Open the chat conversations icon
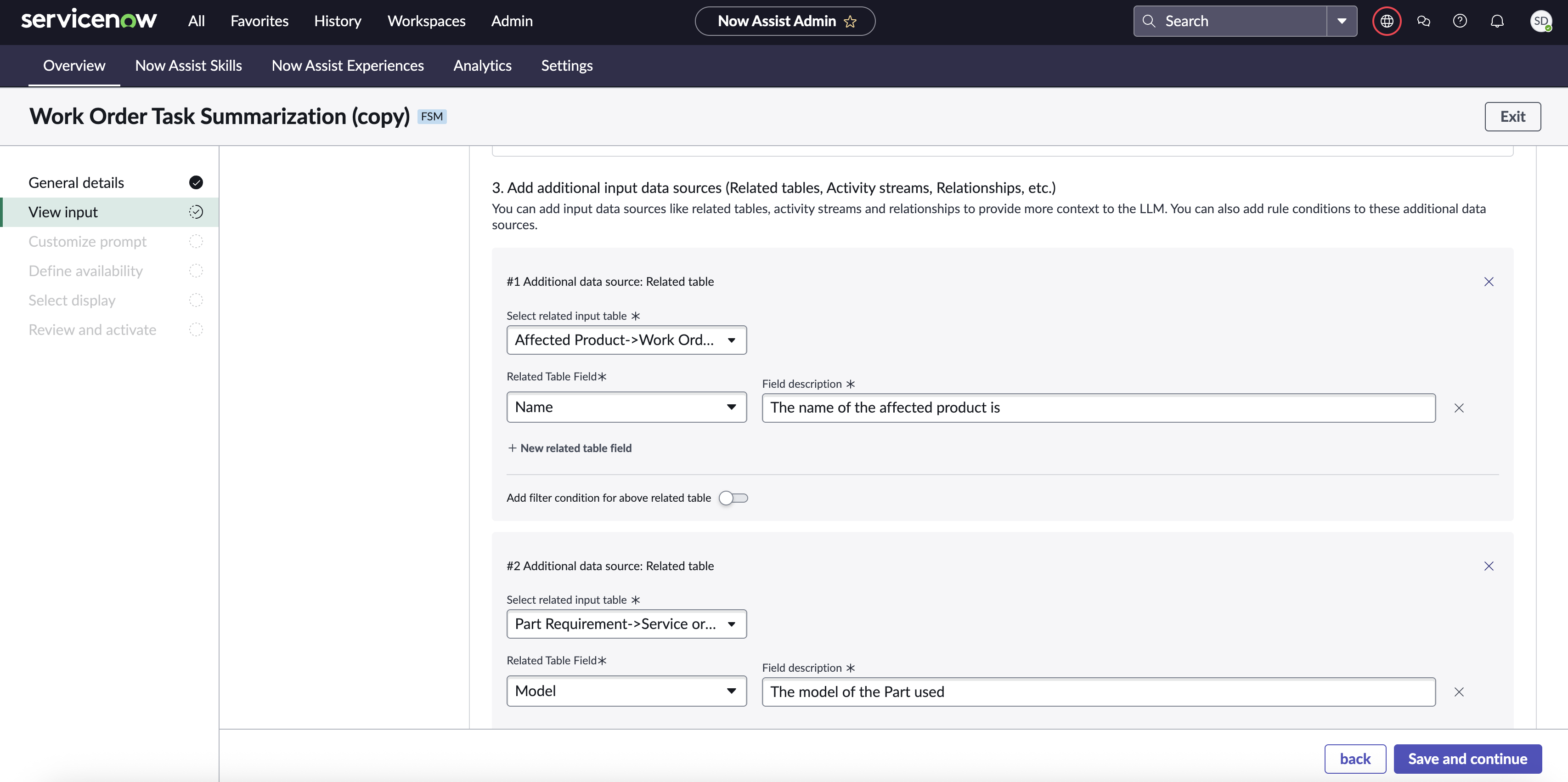This screenshot has height=782, width=1568. [1423, 21]
